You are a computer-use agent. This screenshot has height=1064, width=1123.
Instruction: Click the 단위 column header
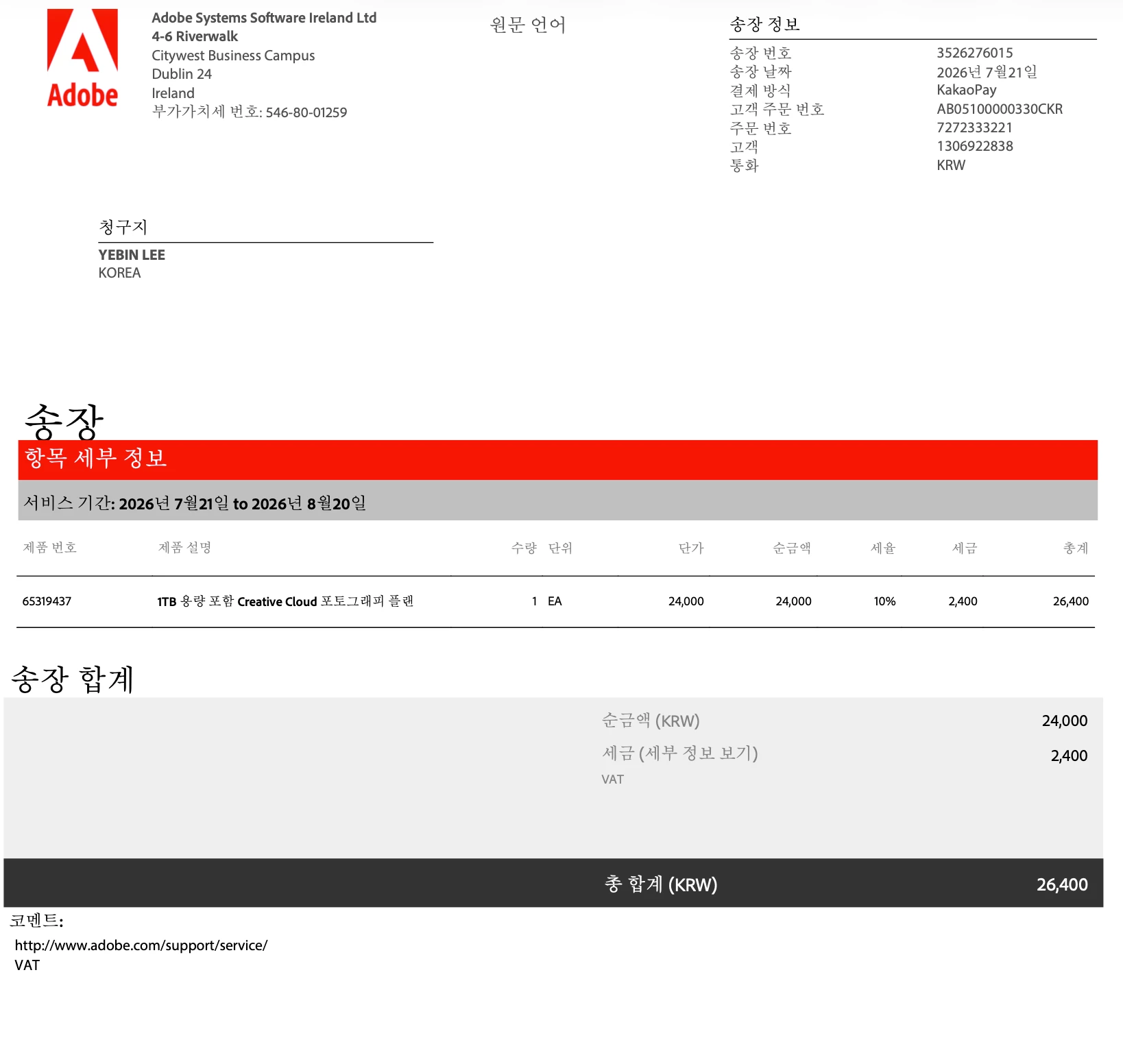click(x=560, y=548)
